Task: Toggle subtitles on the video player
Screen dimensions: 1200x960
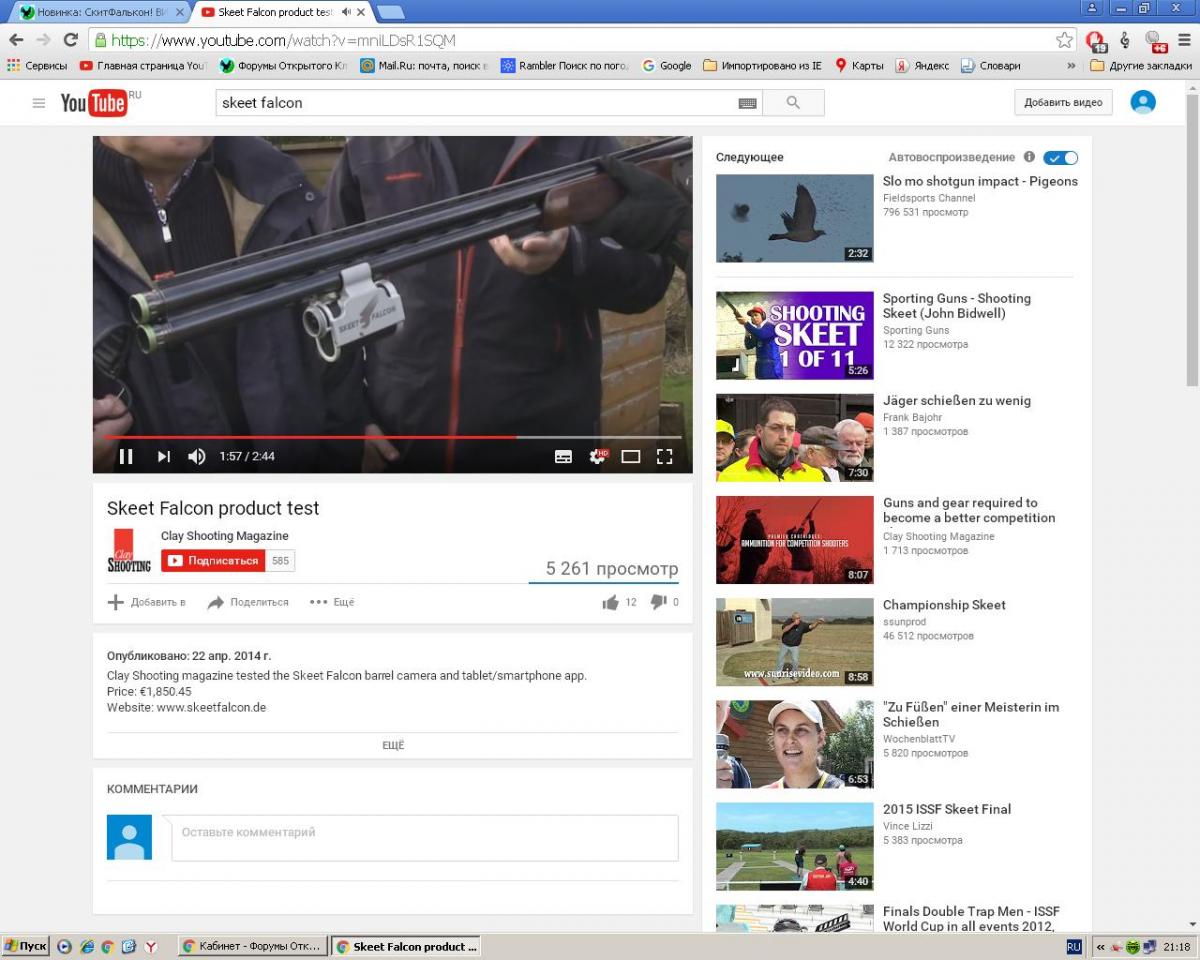Action: [x=563, y=457]
